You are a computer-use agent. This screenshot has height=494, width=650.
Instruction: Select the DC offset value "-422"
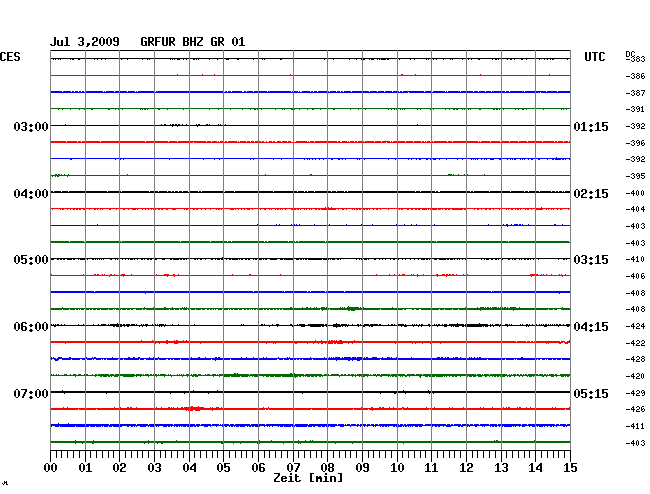[635, 343]
